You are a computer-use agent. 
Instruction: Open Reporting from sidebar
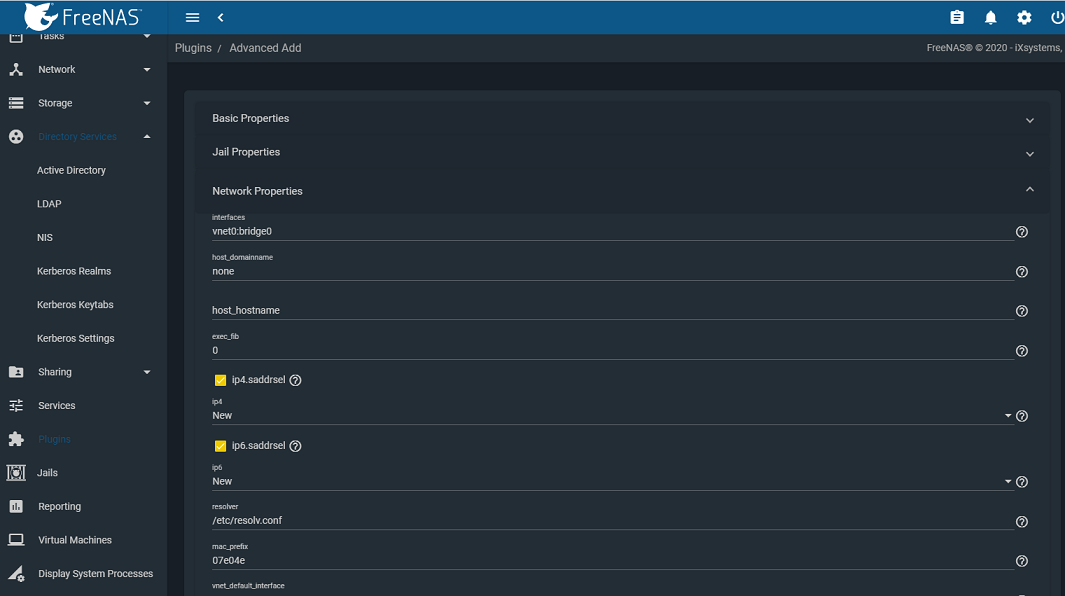60,506
